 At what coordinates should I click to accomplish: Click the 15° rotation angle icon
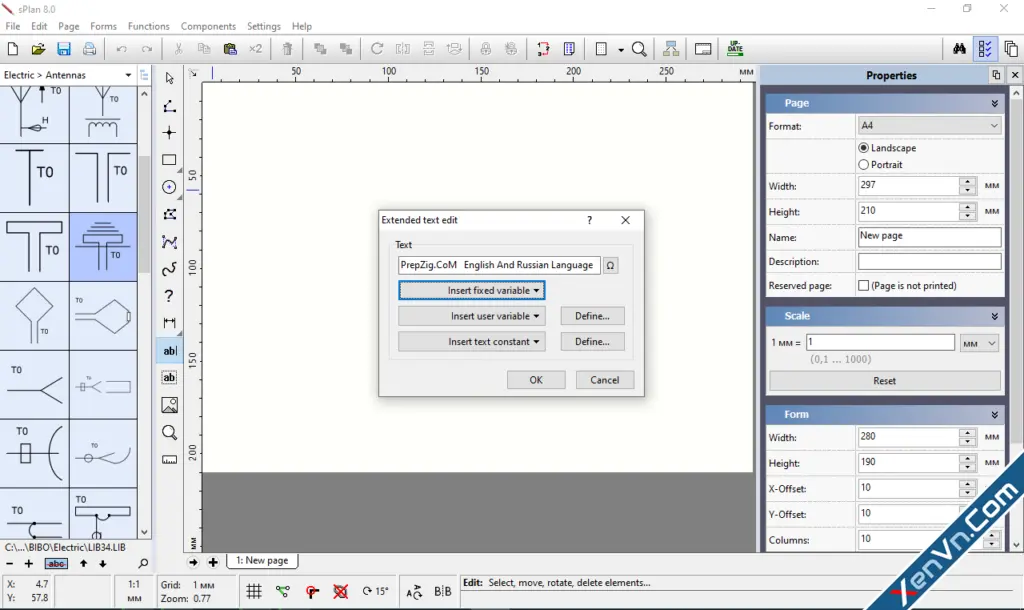376,591
